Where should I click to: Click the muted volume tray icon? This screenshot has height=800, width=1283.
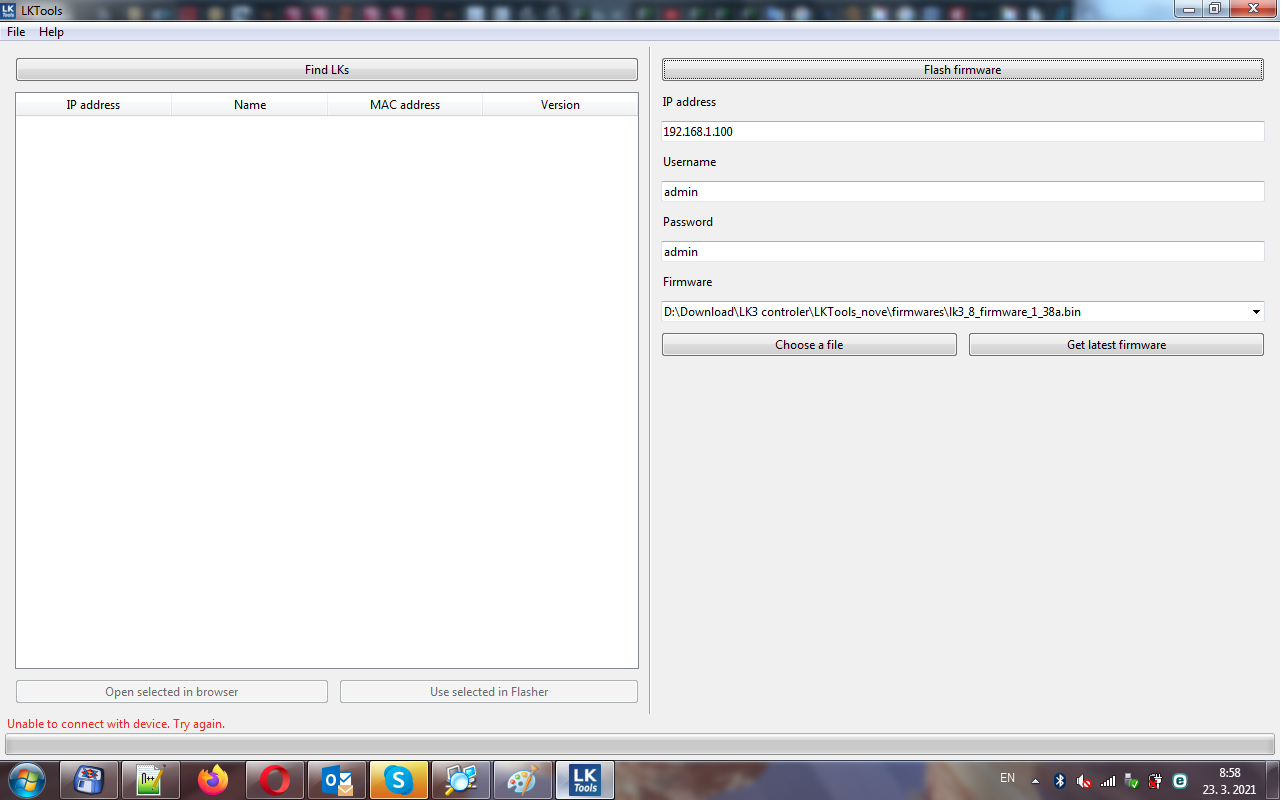coord(1084,781)
